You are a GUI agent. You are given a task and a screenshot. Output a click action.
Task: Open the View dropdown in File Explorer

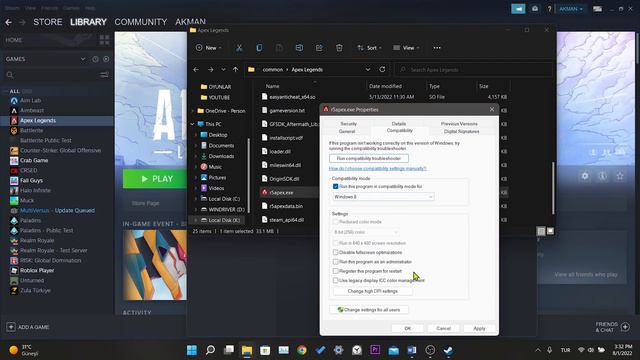coord(406,48)
